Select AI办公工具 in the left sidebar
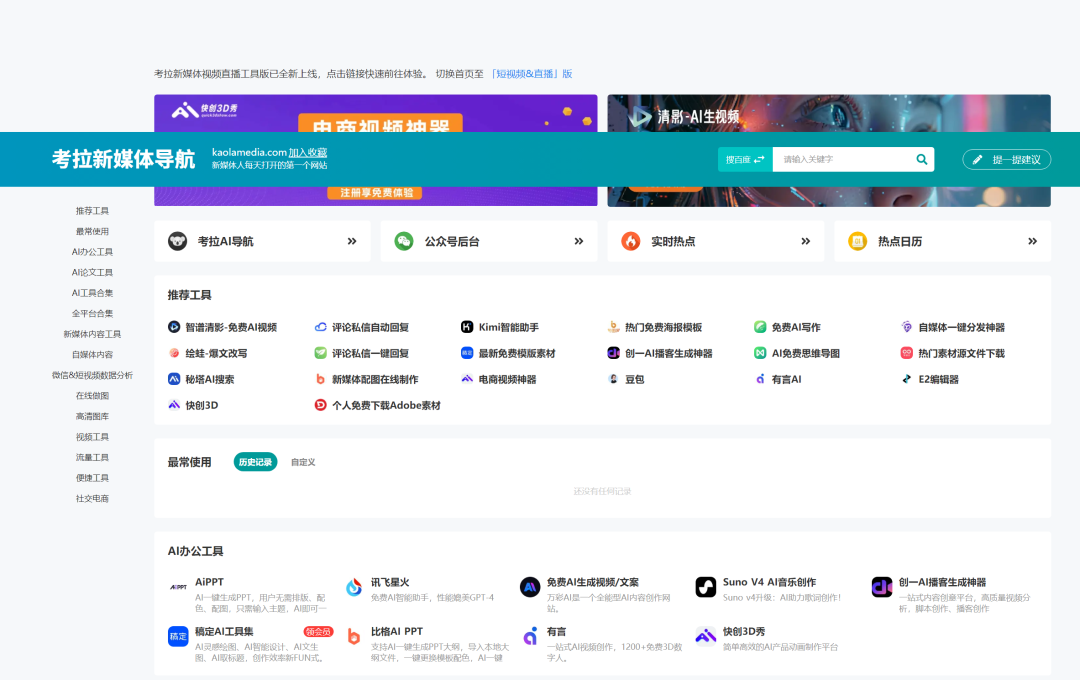Screen dimensions: 1080x680 tap(92, 252)
